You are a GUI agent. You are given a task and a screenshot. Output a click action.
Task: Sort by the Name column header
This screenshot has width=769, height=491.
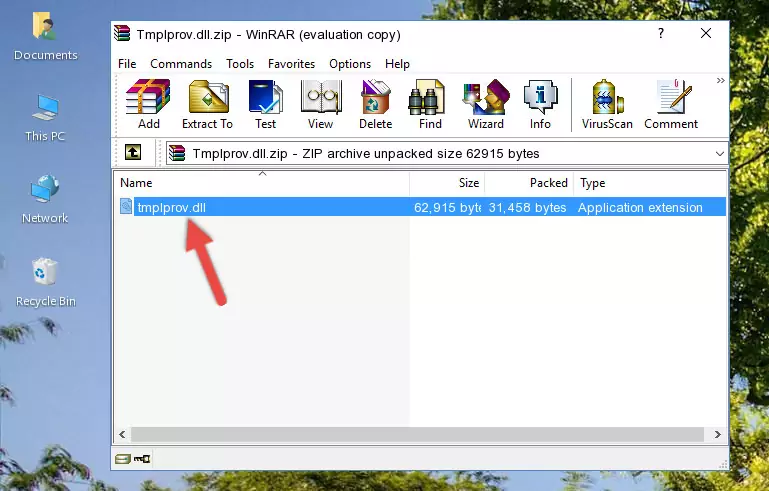tap(262, 182)
